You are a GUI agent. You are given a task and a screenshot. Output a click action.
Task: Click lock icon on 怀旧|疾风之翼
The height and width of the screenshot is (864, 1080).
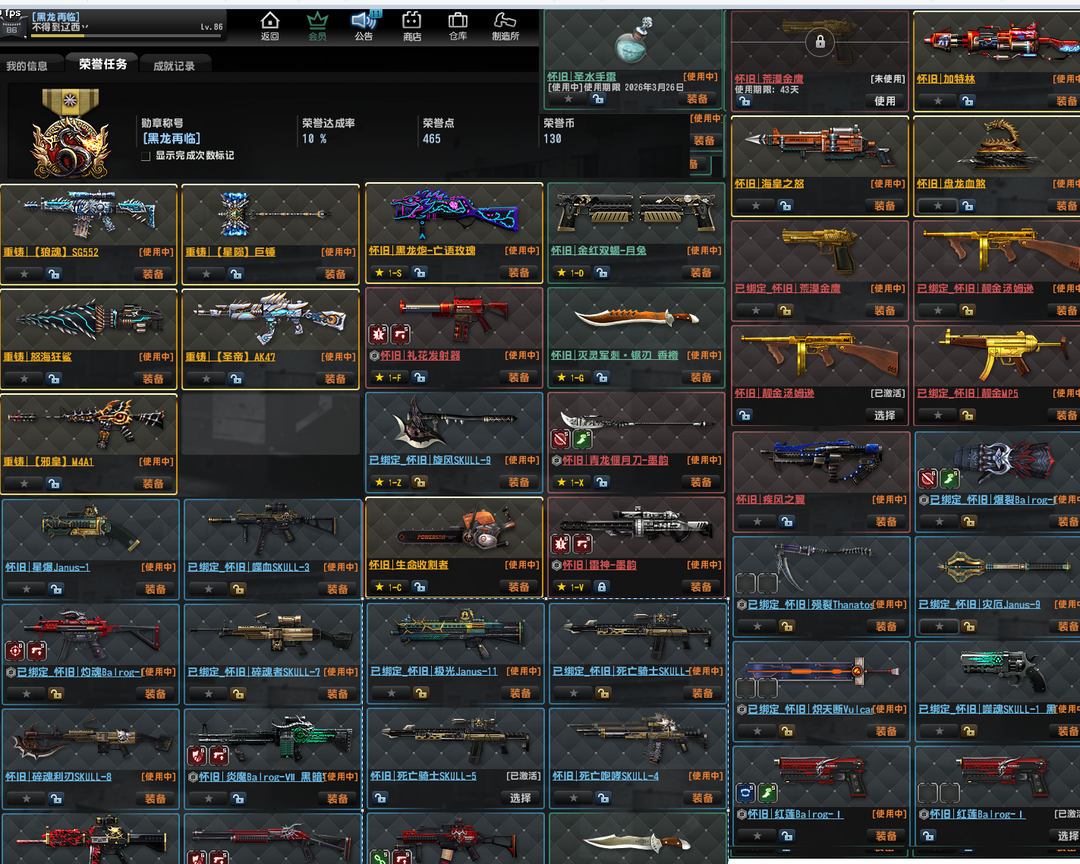point(786,522)
